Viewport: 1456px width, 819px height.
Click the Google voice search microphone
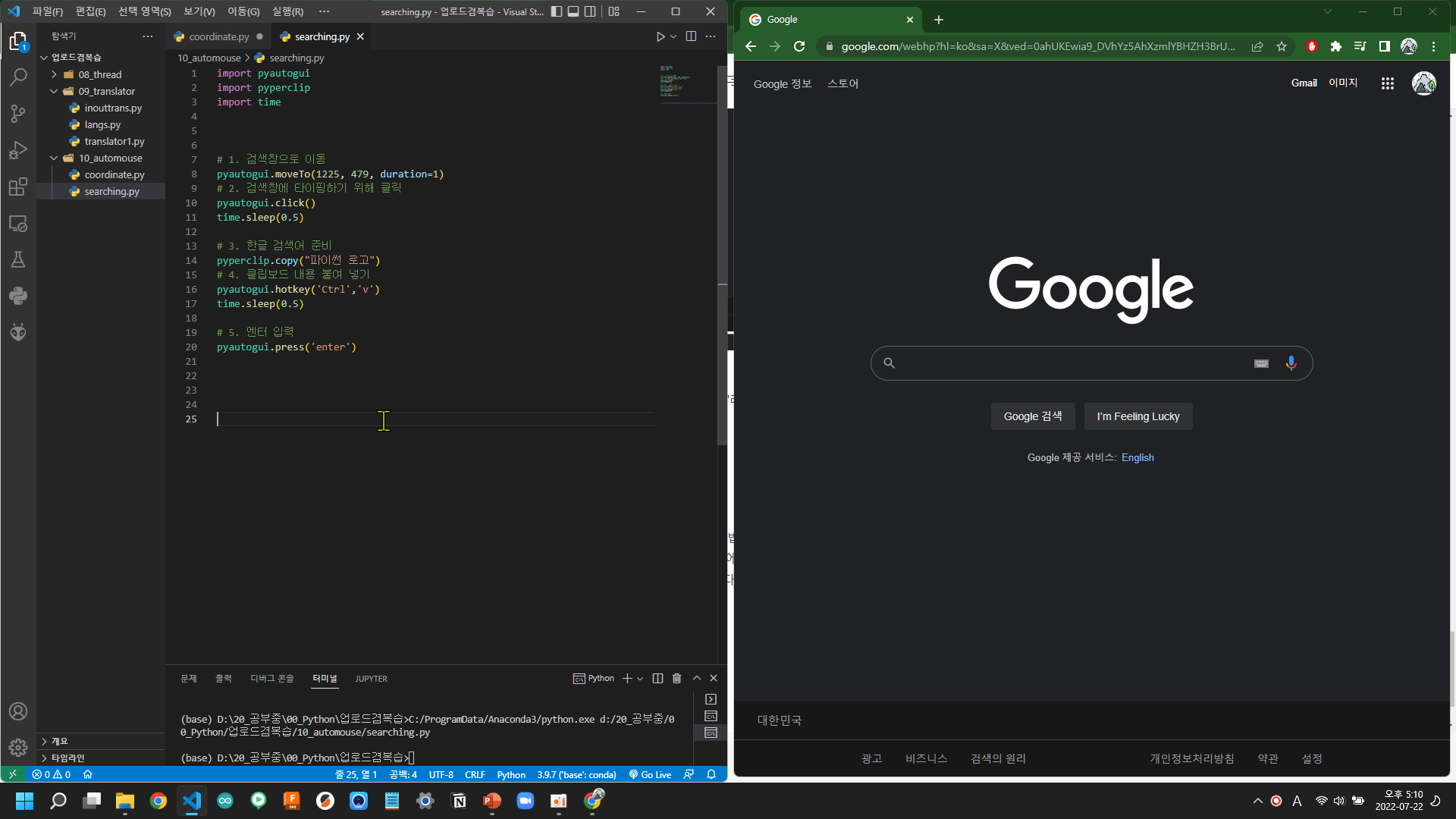[1291, 363]
